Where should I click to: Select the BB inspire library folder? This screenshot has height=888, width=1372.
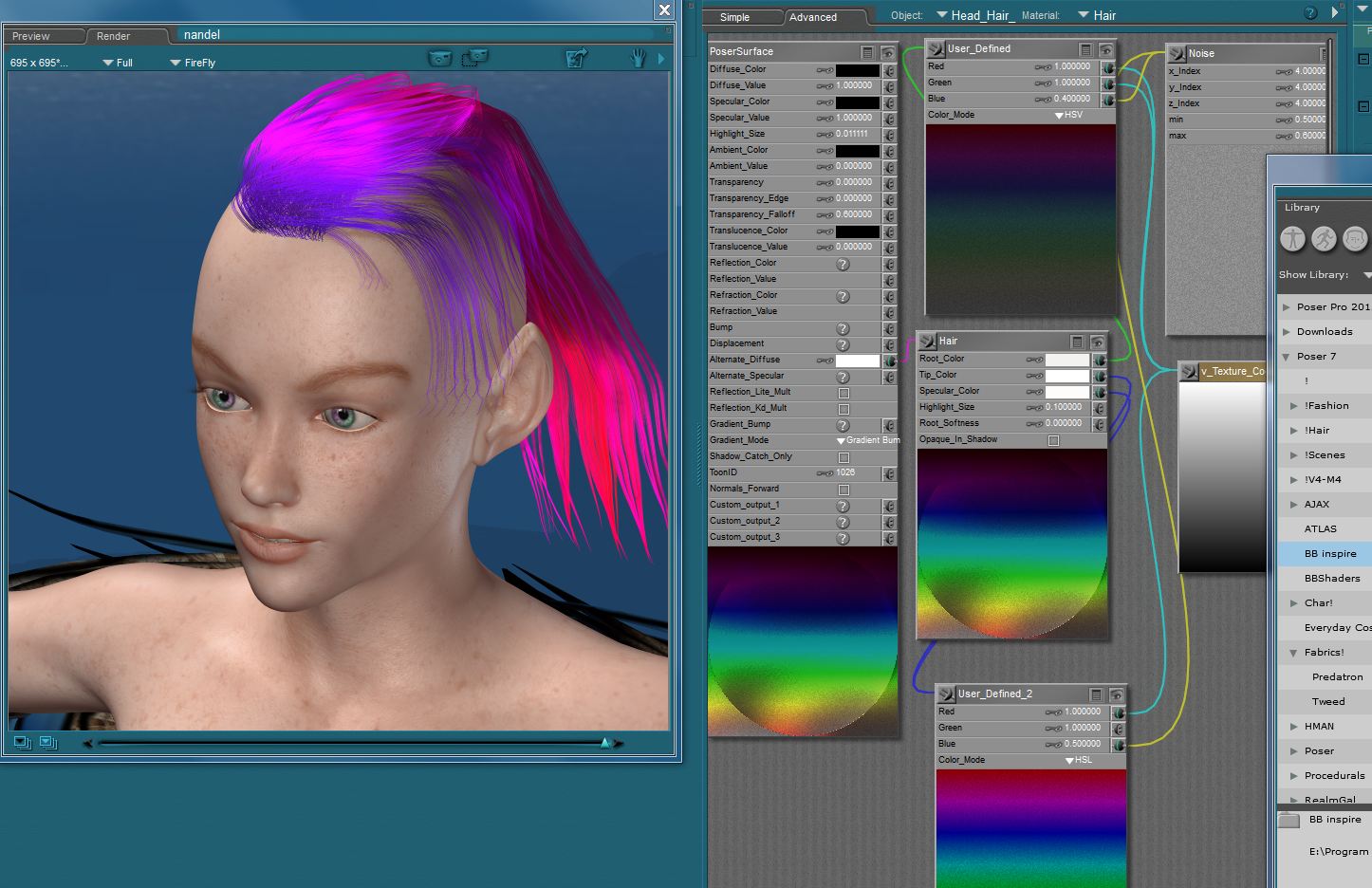(x=1329, y=554)
